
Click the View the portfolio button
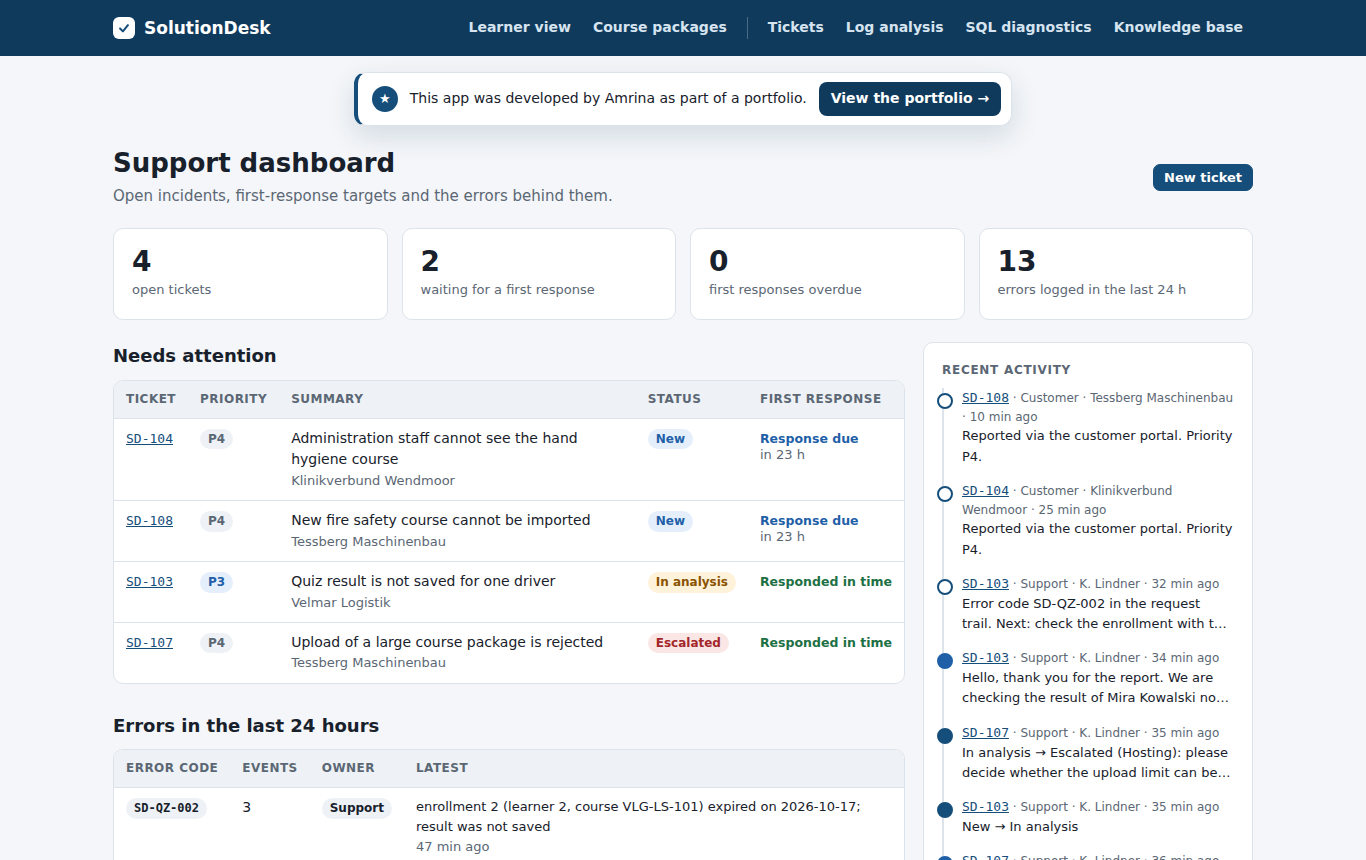tap(910, 99)
